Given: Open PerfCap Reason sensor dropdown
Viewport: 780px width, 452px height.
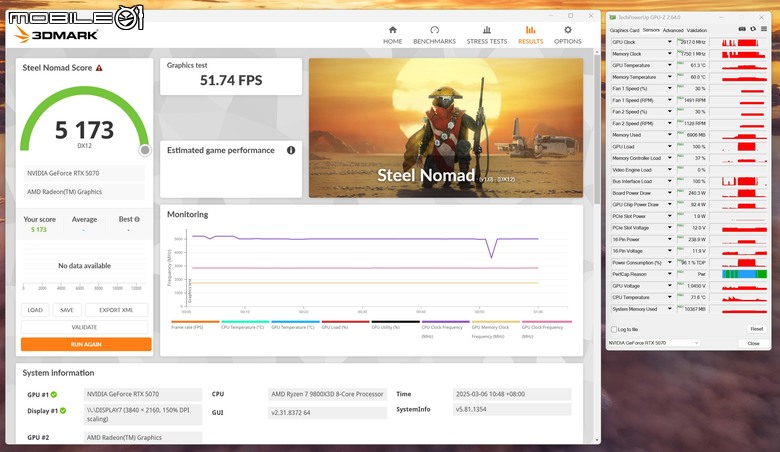Looking at the screenshot, I should click(x=670, y=274).
